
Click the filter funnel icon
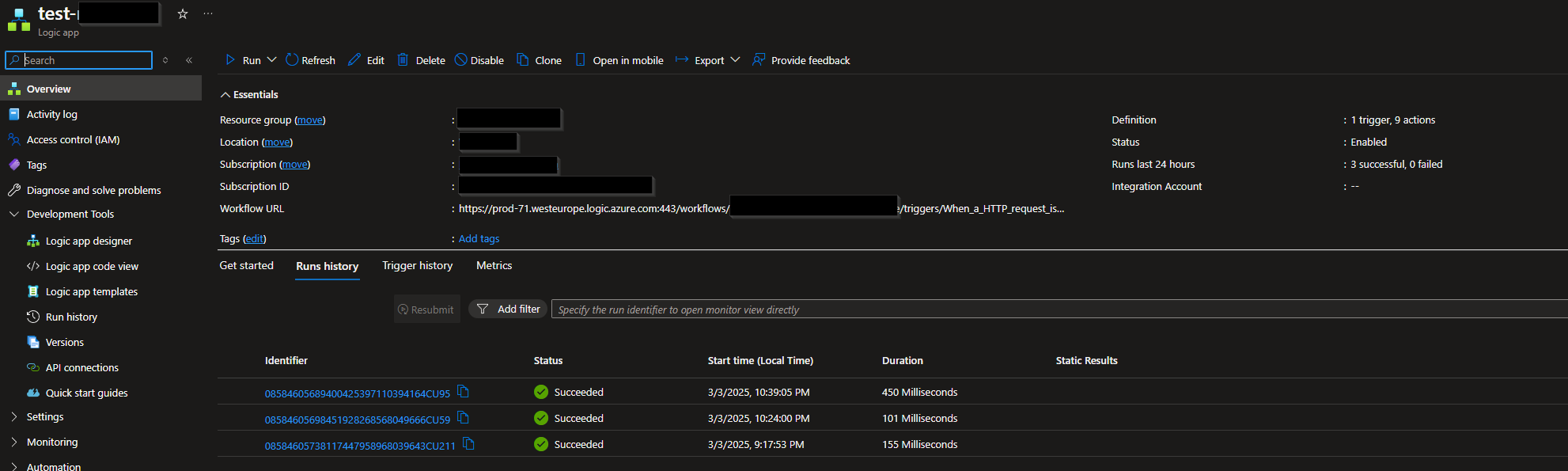(x=483, y=310)
